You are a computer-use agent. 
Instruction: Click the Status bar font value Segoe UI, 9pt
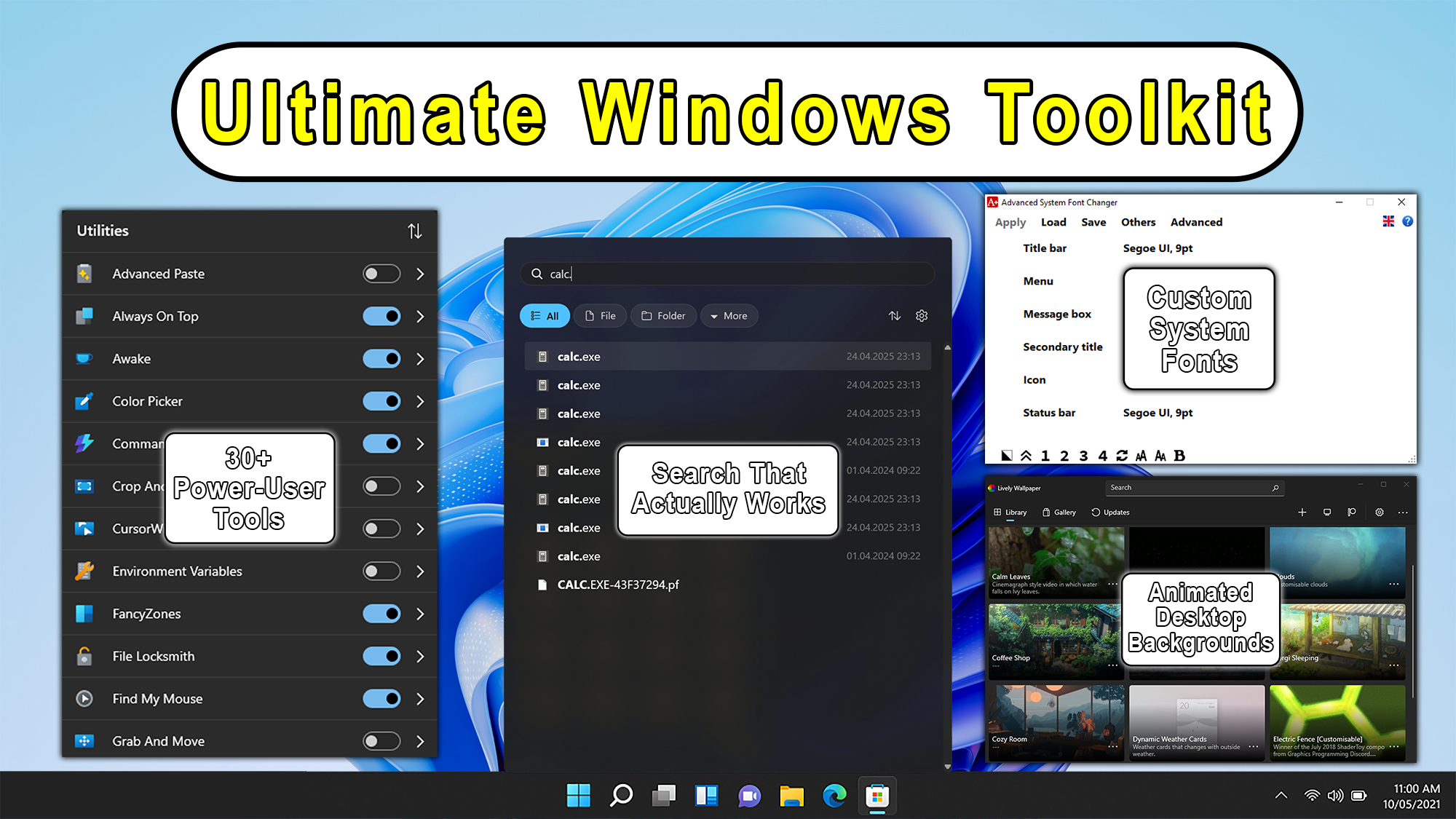coord(1158,413)
